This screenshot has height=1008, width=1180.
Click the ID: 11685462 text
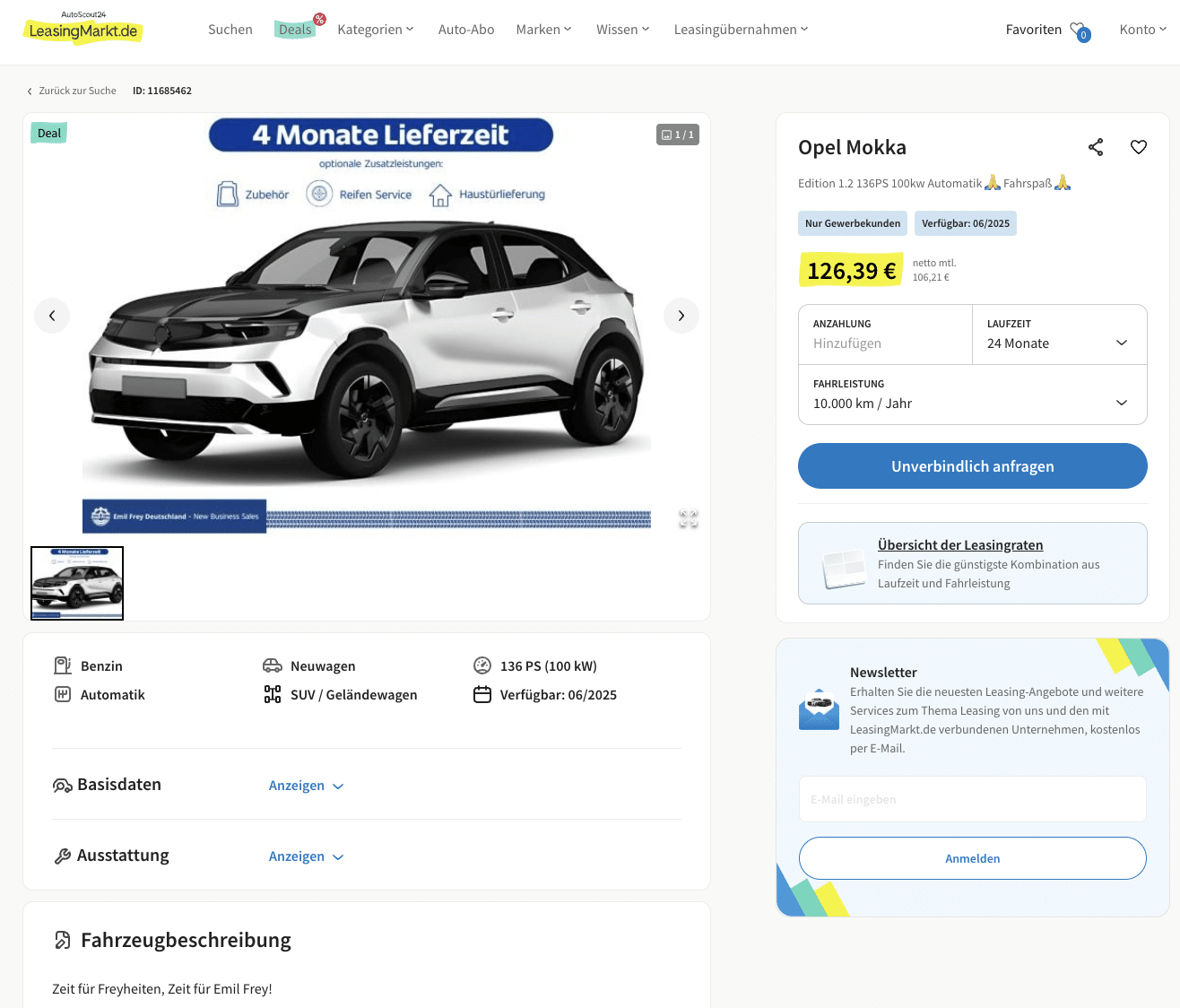162,91
